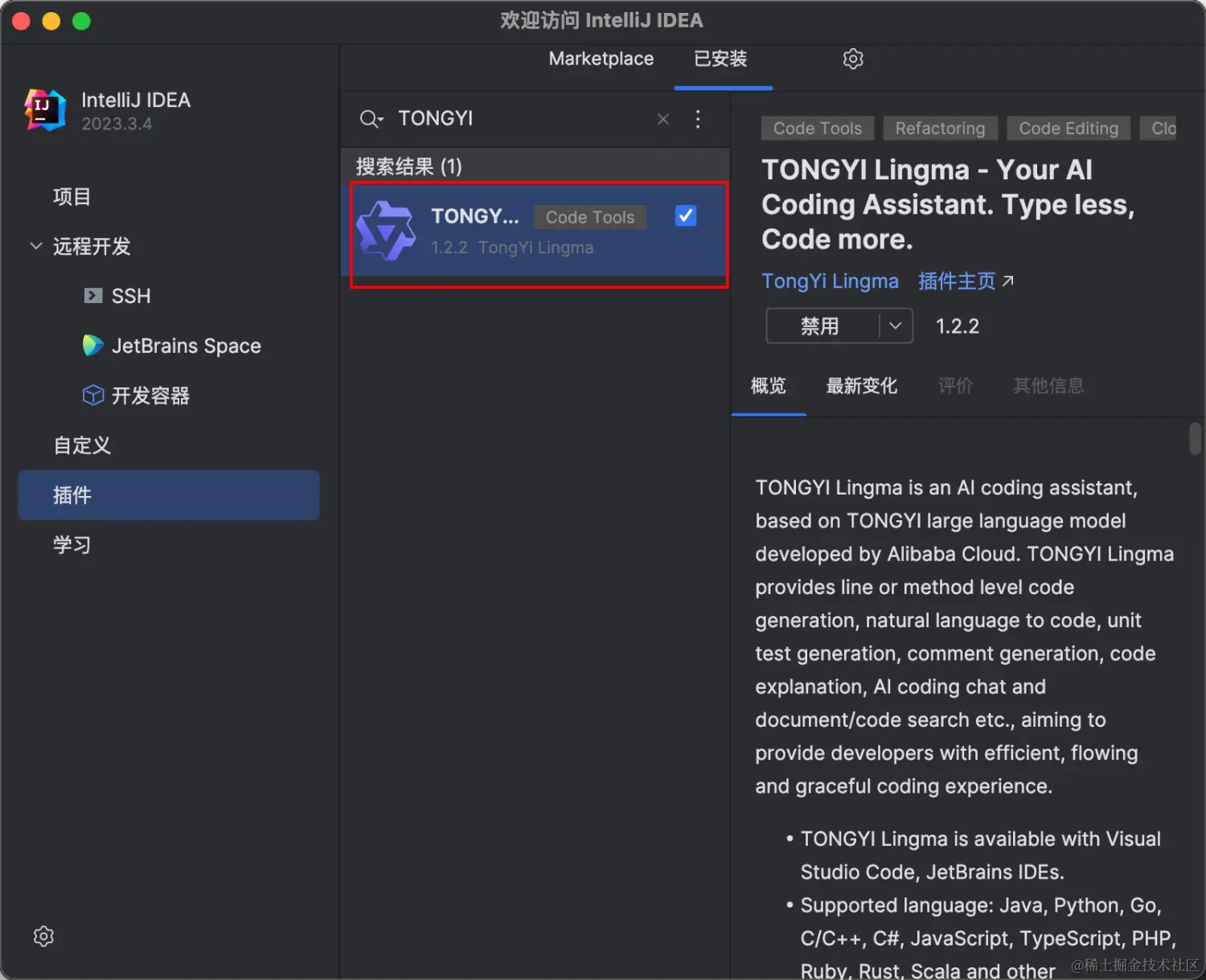
Task: Switch to the Marketplace tab
Action: pyautogui.click(x=601, y=59)
